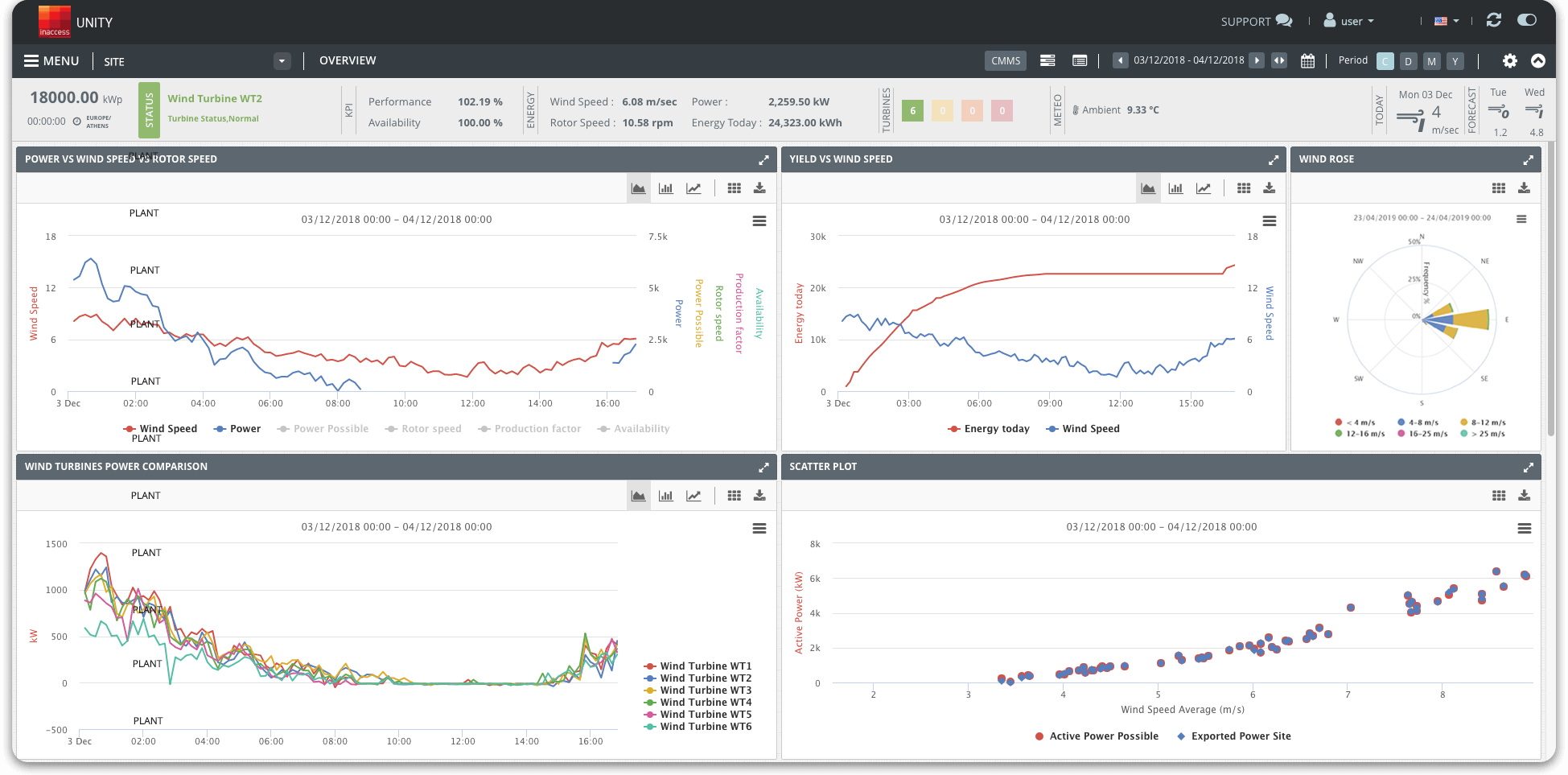This screenshot has height=775, width=1568.
Task: Toggle Rotor speed series in the legend
Action: (423, 429)
